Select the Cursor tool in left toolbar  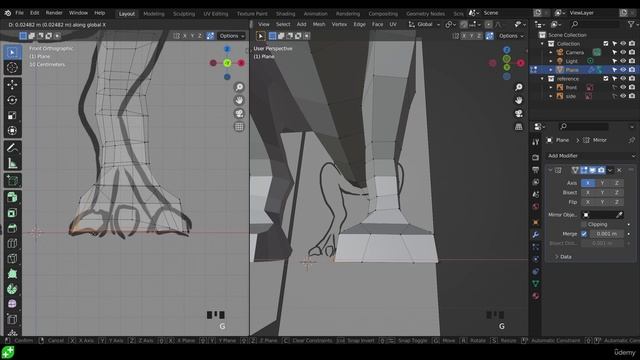coord(12,68)
